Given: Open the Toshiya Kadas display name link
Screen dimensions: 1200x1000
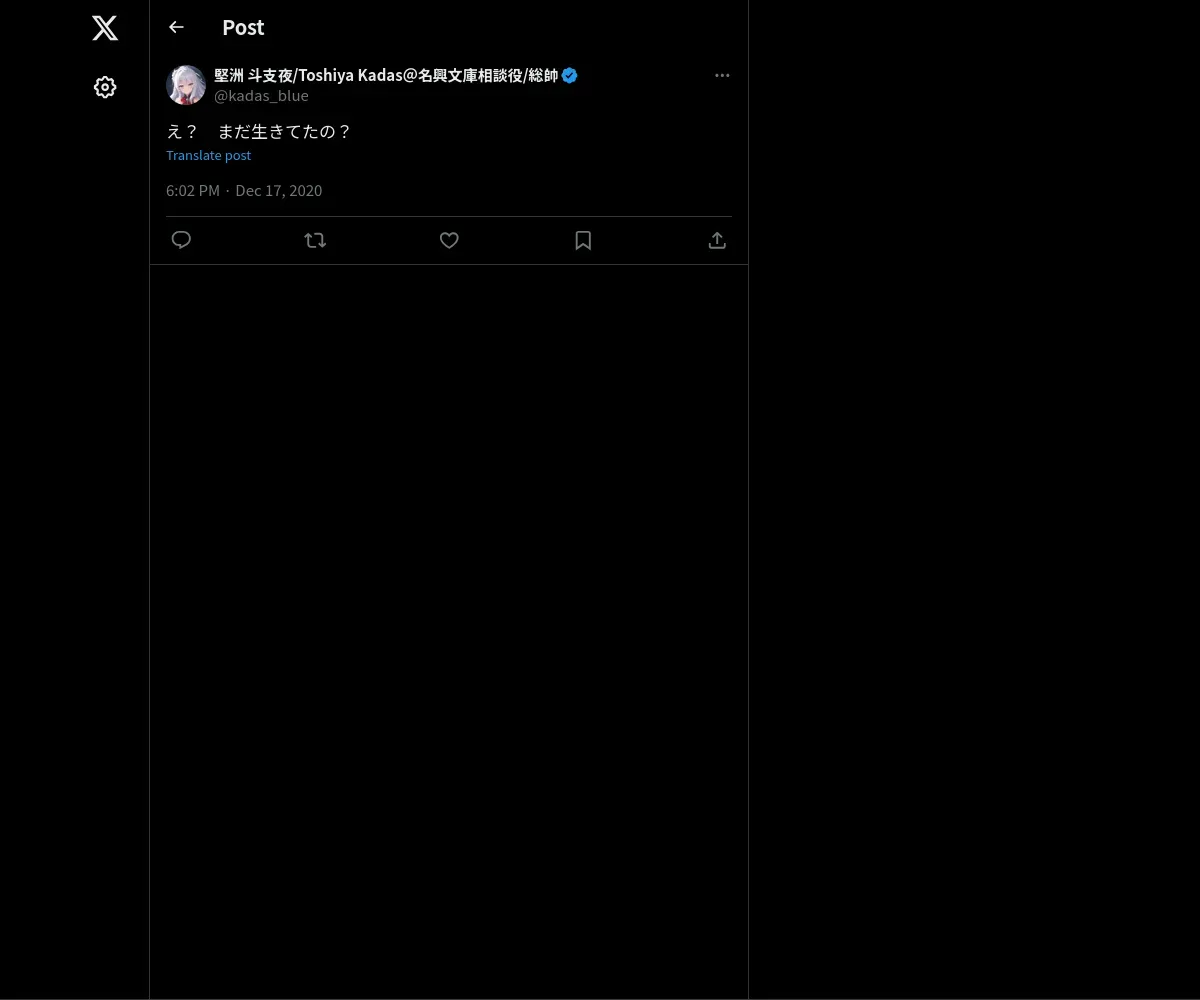Looking at the screenshot, I should point(386,75).
